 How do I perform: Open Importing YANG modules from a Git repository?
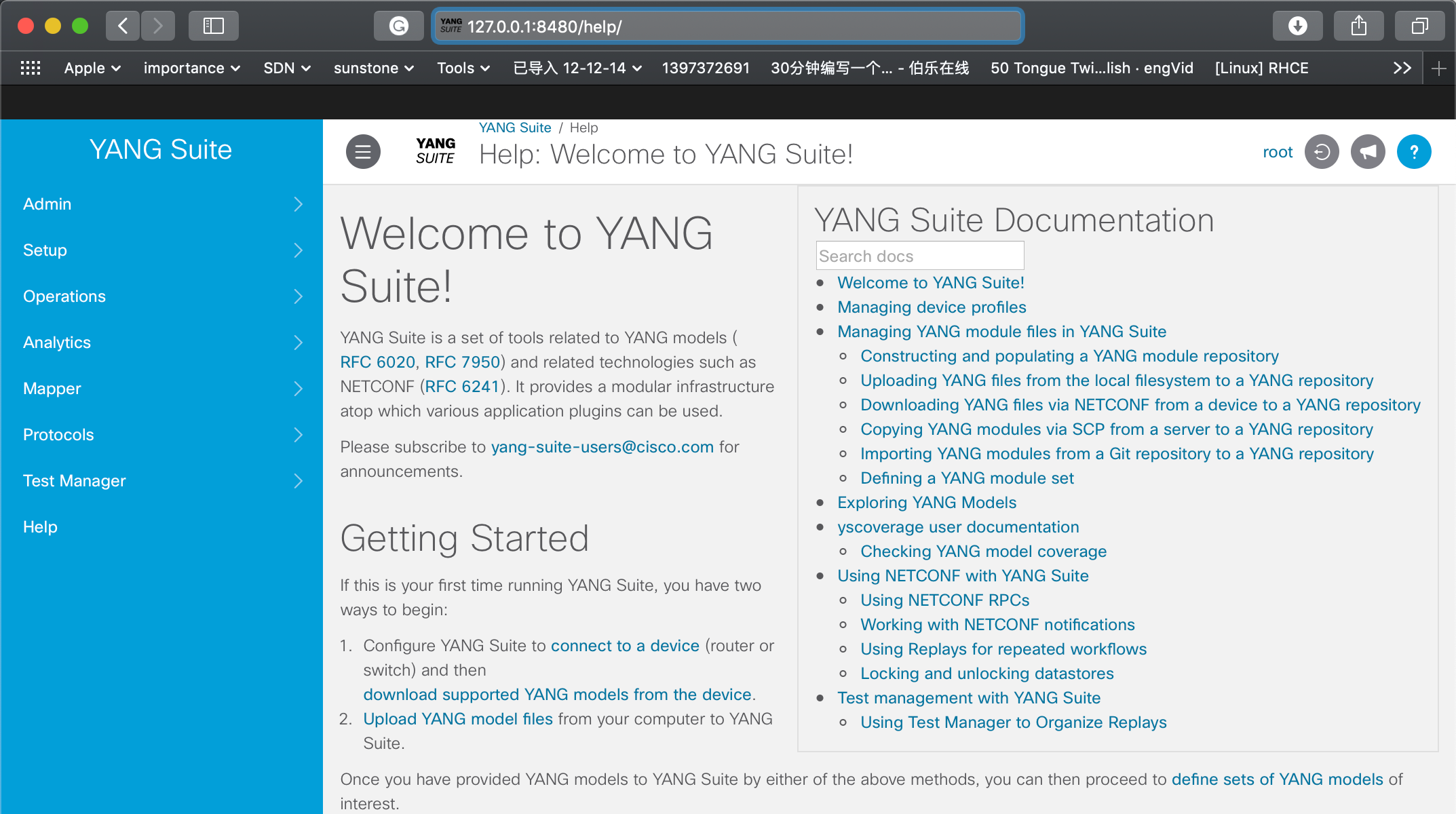pos(1117,454)
